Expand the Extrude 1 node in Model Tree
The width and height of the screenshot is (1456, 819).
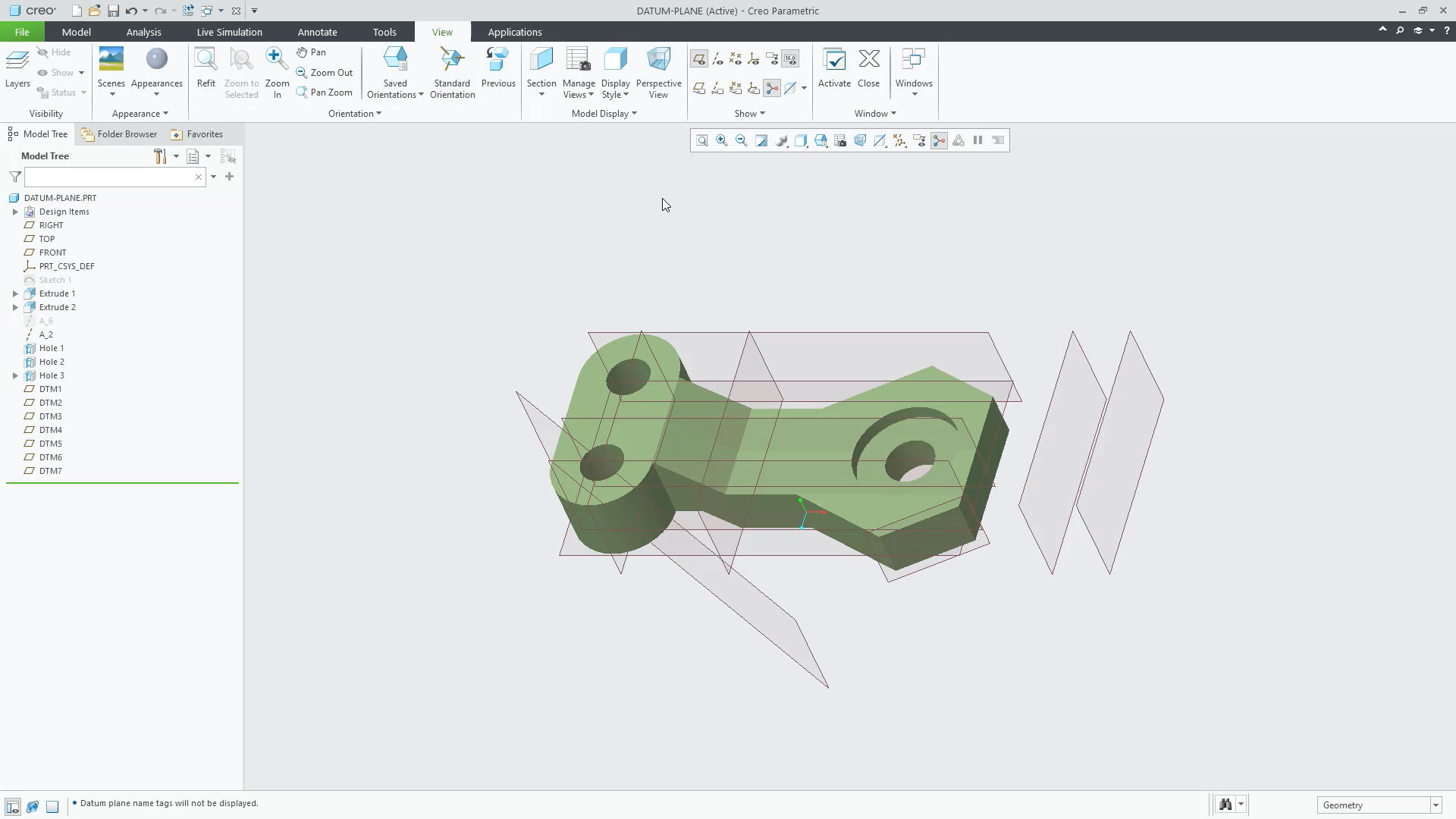point(15,293)
